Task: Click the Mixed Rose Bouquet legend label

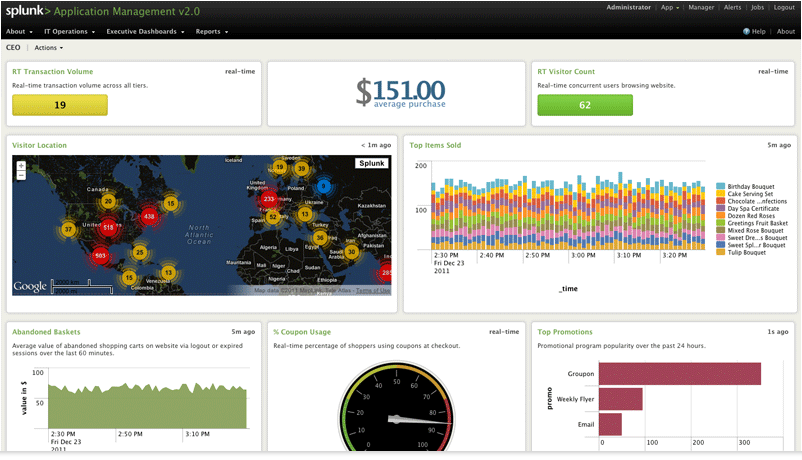Action: [755, 230]
